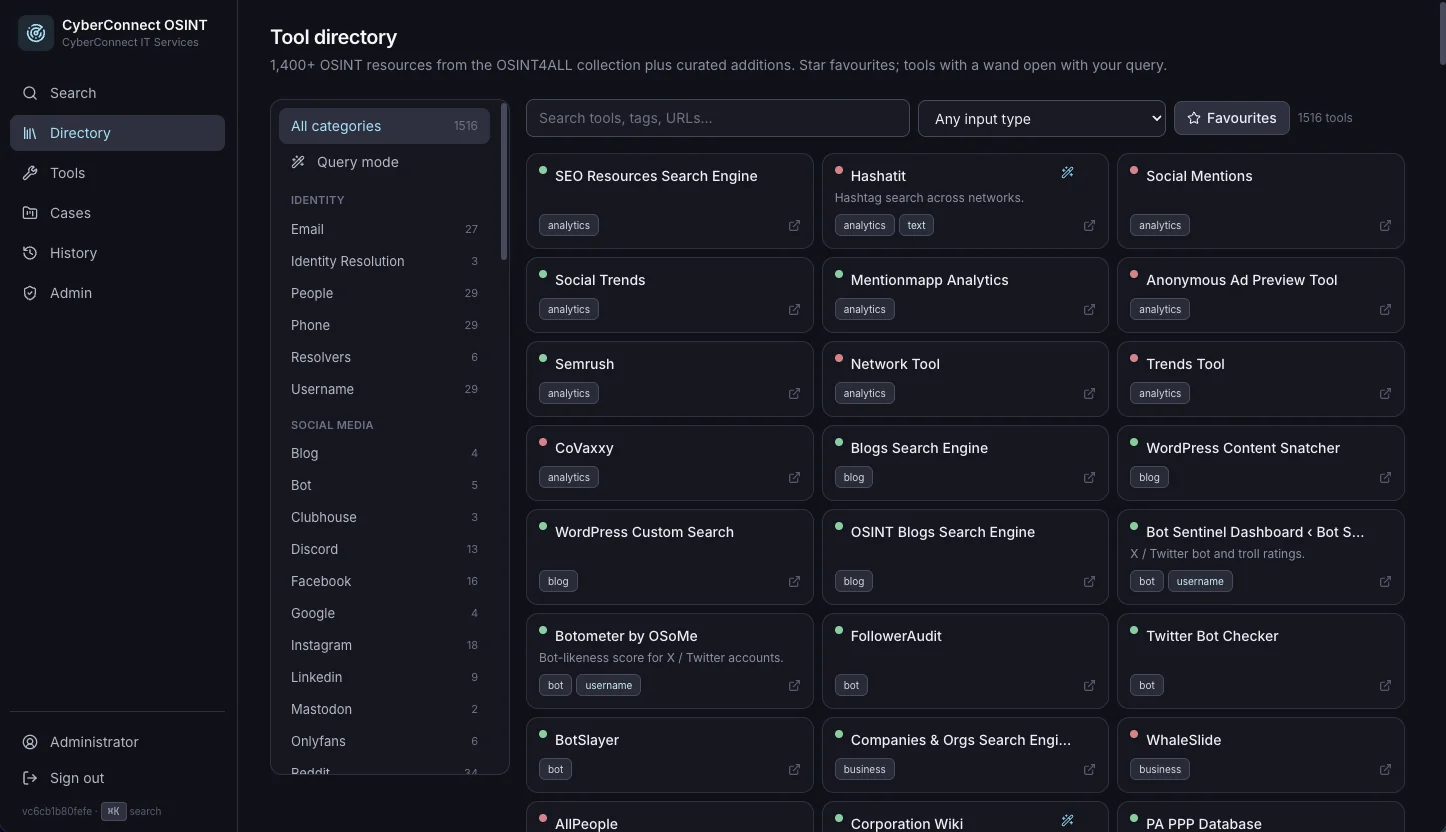Viewport: 1446px width, 832px height.
Task: Select All categories filter
Action: (384, 126)
